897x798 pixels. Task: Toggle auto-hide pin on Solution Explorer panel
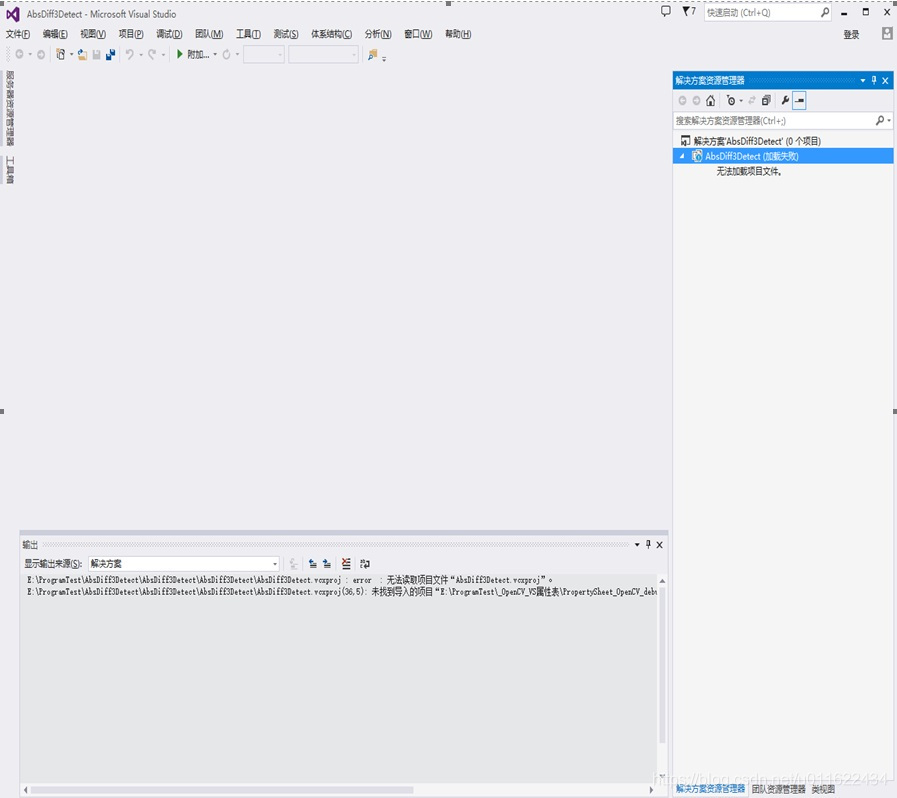pyautogui.click(x=874, y=81)
